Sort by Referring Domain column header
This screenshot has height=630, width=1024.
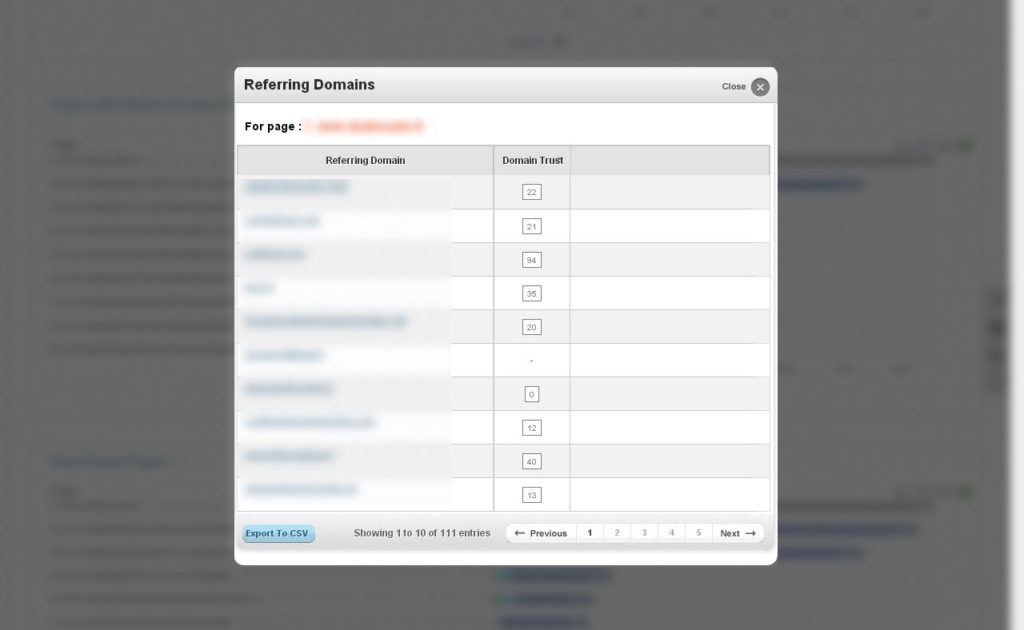365,161
